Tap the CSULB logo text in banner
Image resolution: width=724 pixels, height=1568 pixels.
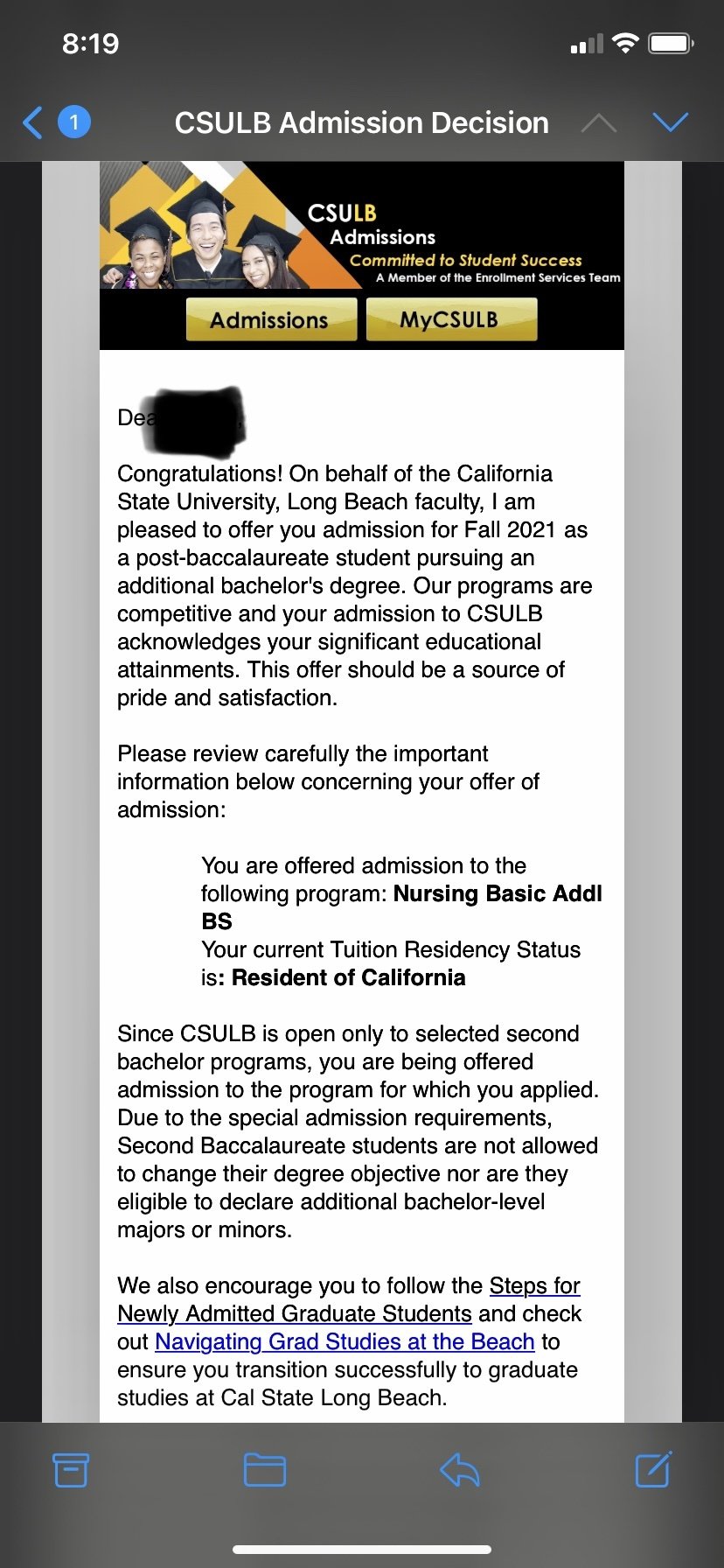pyautogui.click(x=342, y=213)
